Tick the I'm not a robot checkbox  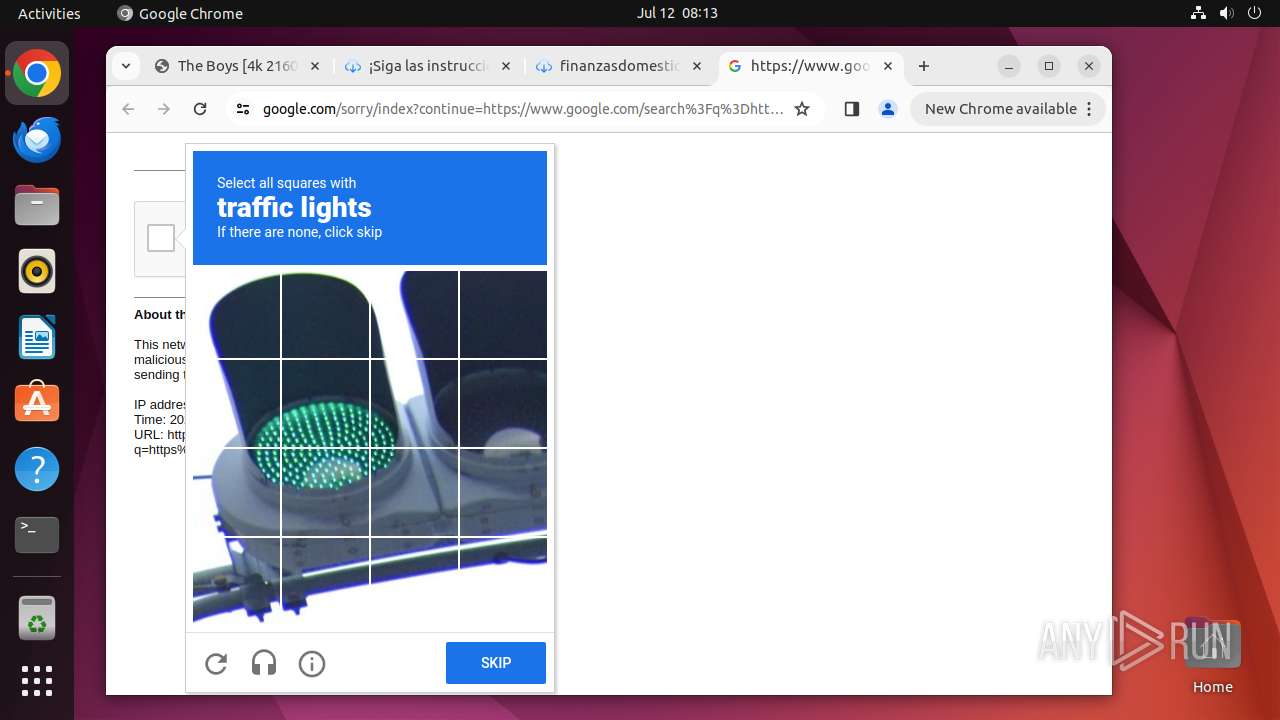click(x=161, y=238)
